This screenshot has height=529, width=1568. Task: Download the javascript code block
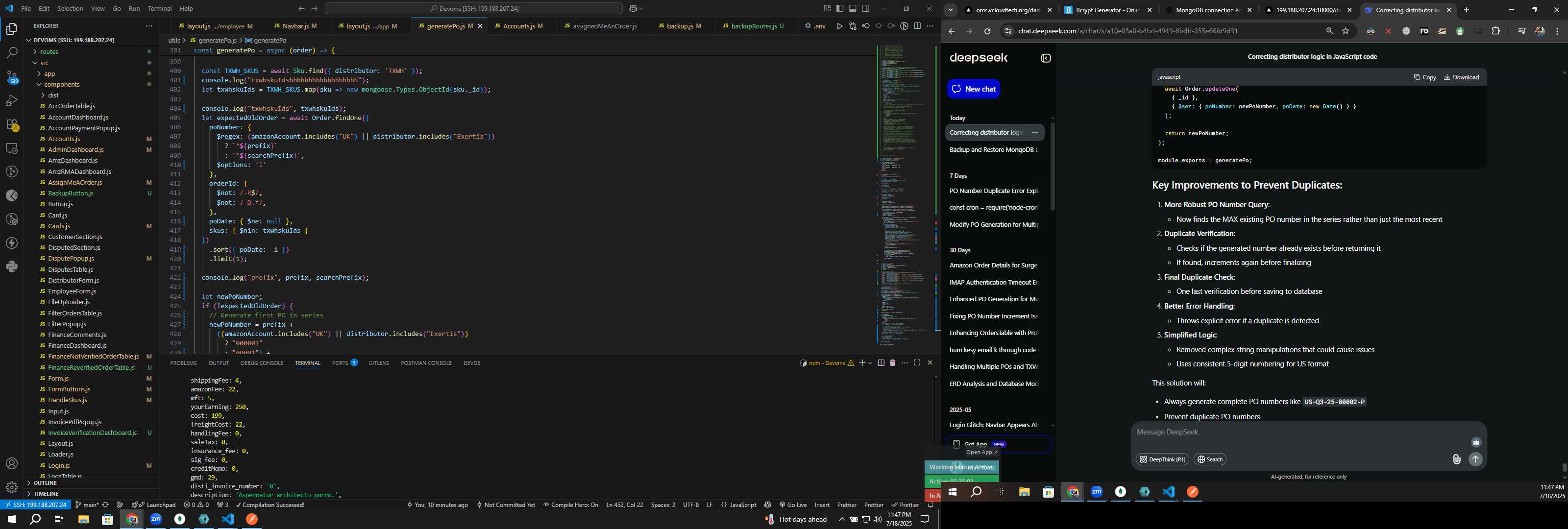[1461, 77]
